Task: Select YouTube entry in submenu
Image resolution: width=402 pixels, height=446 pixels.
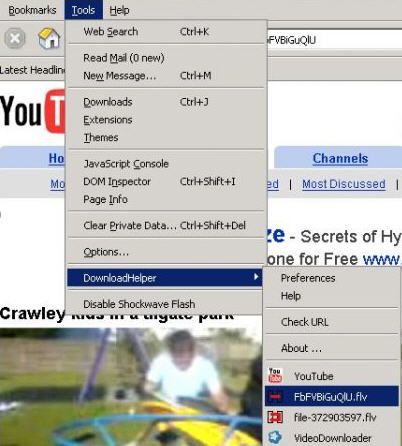Action: coord(332,376)
